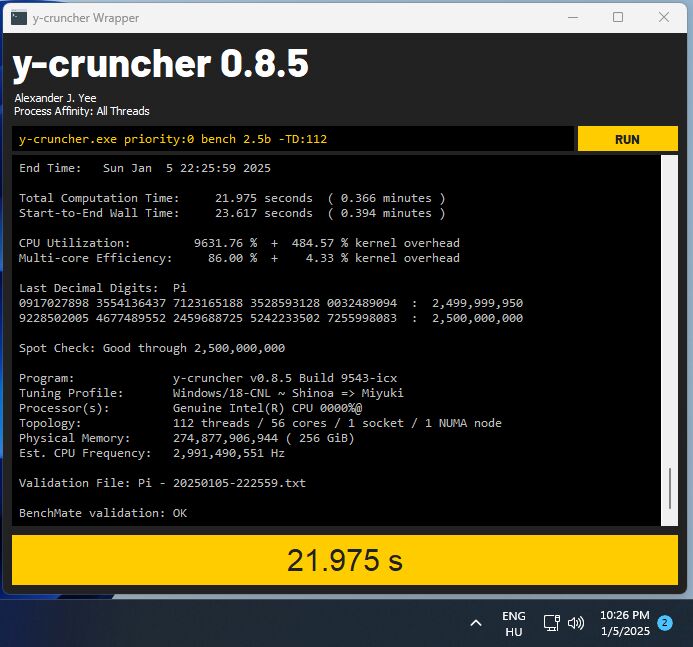Click the "Est. CPU Frequency" line
Image resolution: width=693 pixels, height=647 pixels.
pyautogui.click(x=152, y=453)
